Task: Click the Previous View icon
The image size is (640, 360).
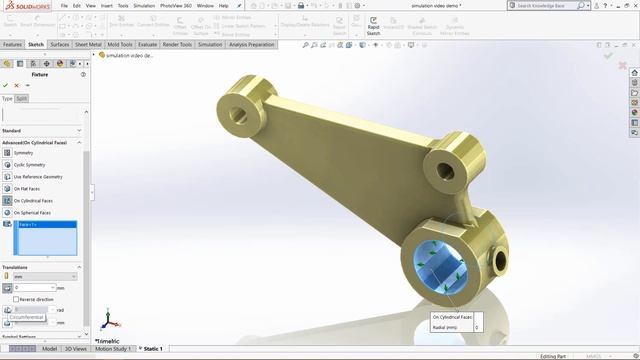Action: 323,45
